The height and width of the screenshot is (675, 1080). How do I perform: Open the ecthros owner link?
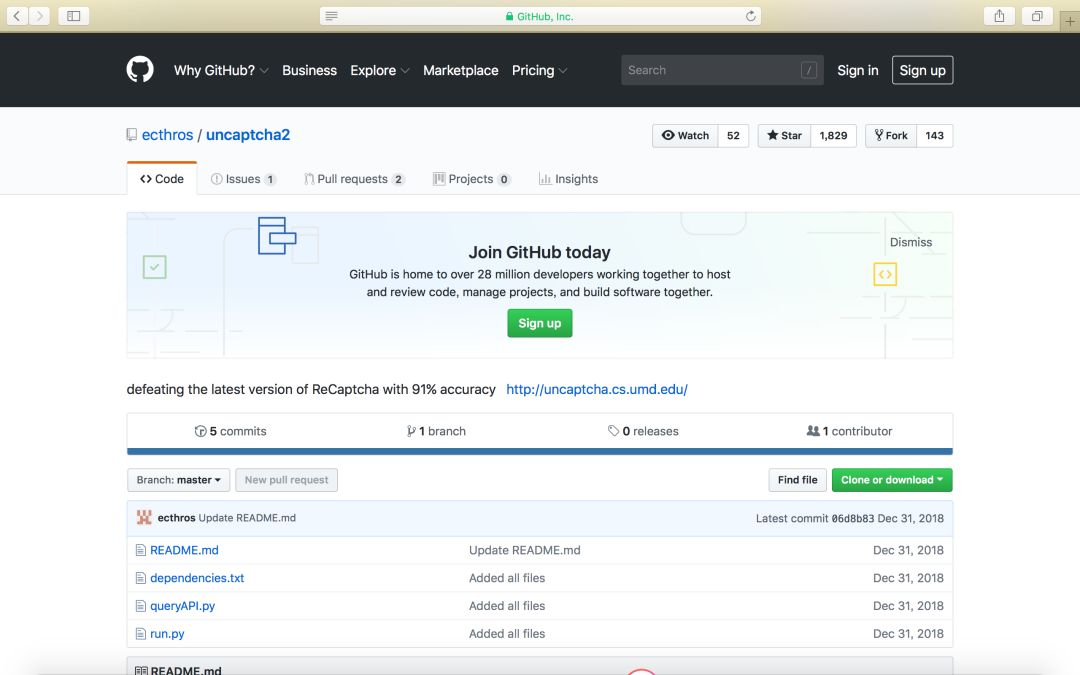click(x=167, y=134)
